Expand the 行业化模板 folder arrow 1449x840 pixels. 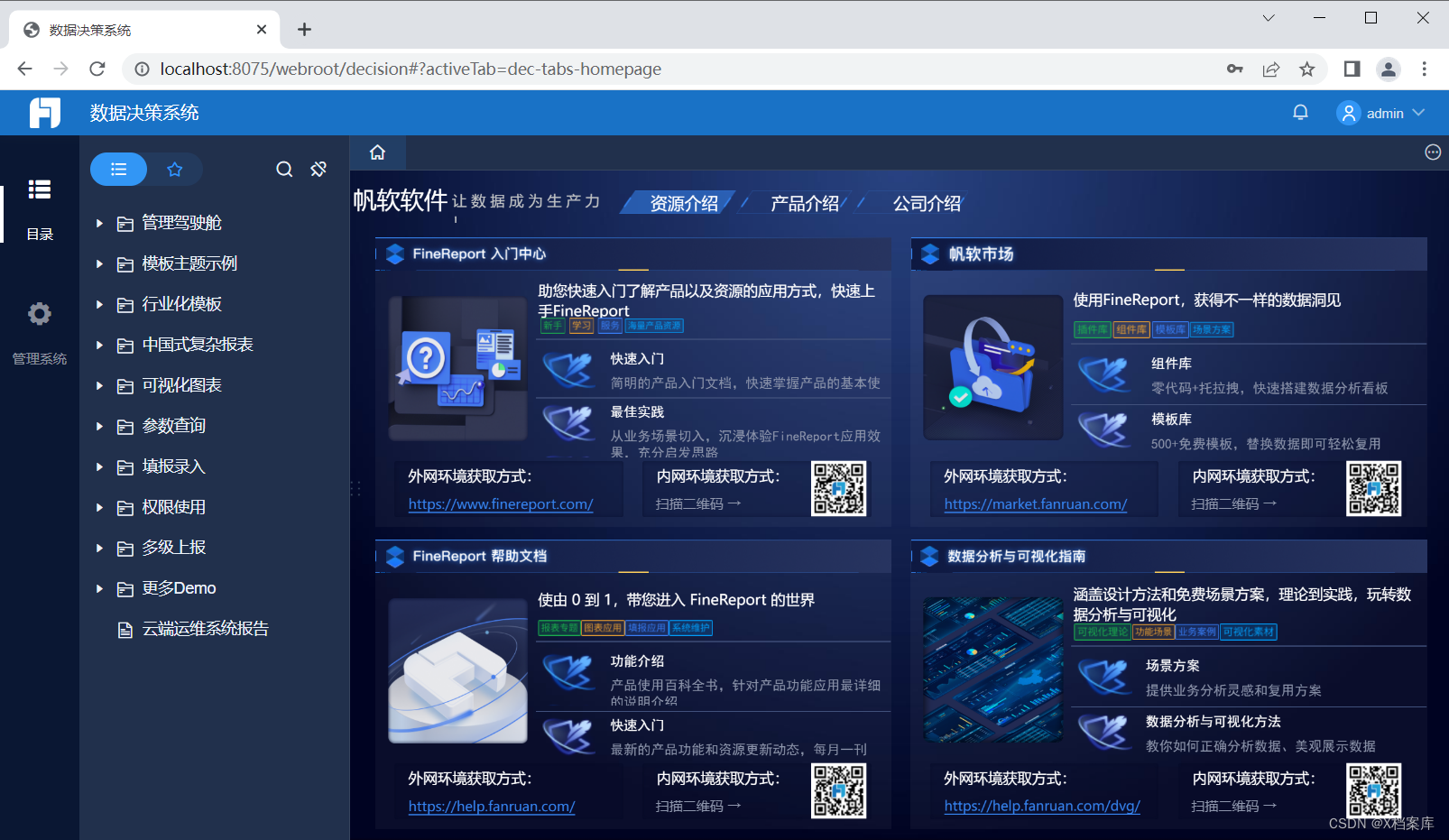(99, 304)
